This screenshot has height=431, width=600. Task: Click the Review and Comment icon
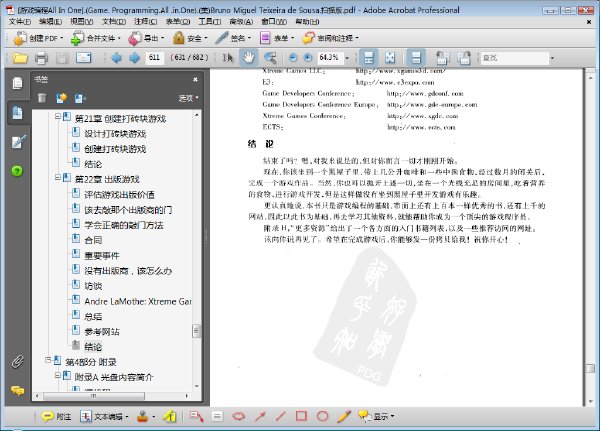308,38
